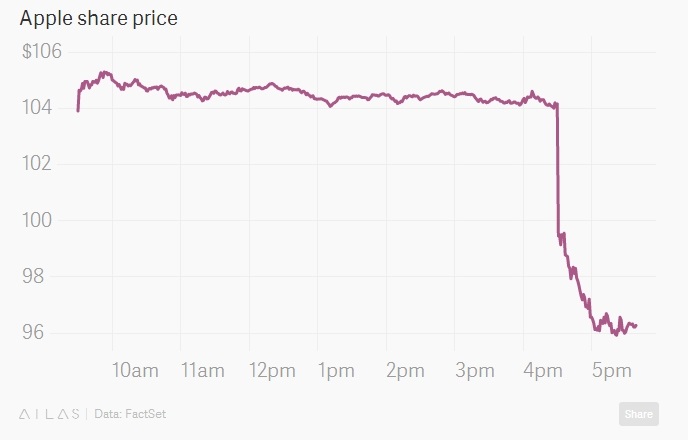Click the Atlas logo
The width and height of the screenshot is (688, 440).
pyautogui.click(x=50, y=413)
